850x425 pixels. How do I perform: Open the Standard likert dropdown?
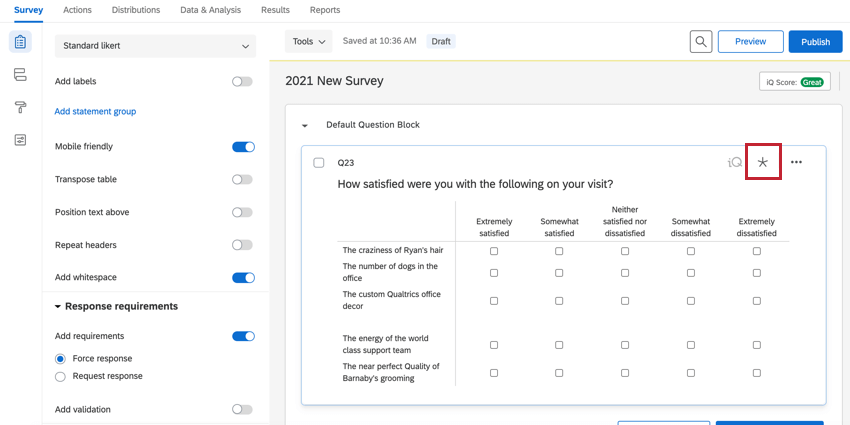click(155, 46)
